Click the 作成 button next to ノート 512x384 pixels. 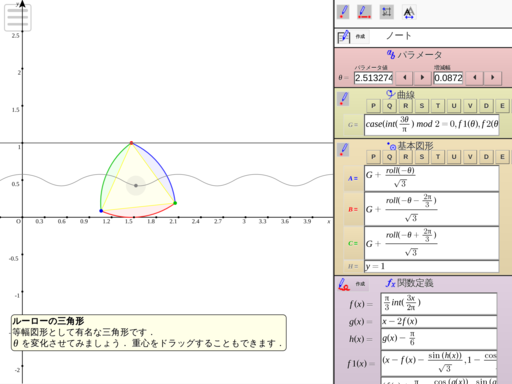pos(360,36)
